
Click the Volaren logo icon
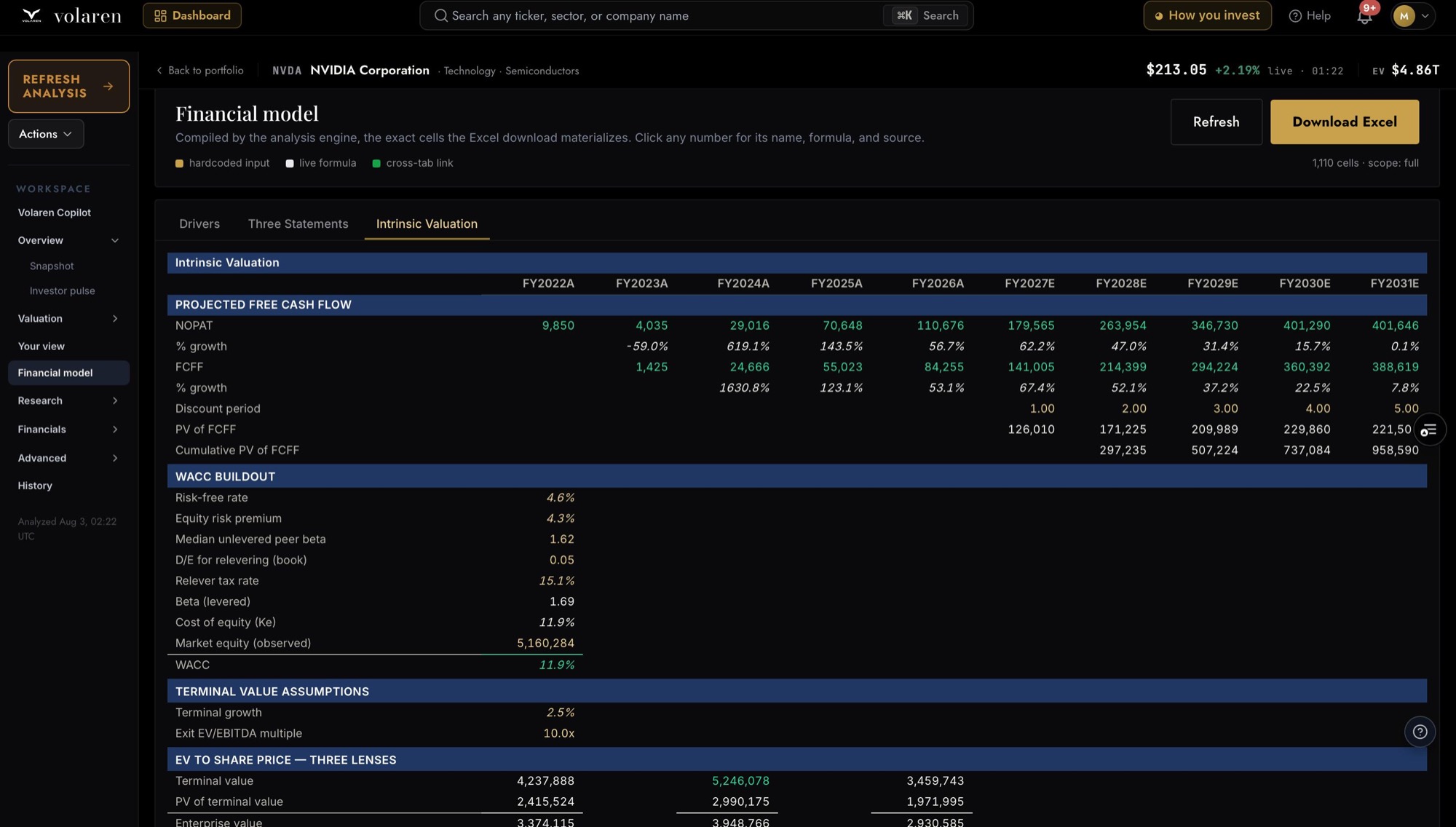pyautogui.click(x=31, y=15)
